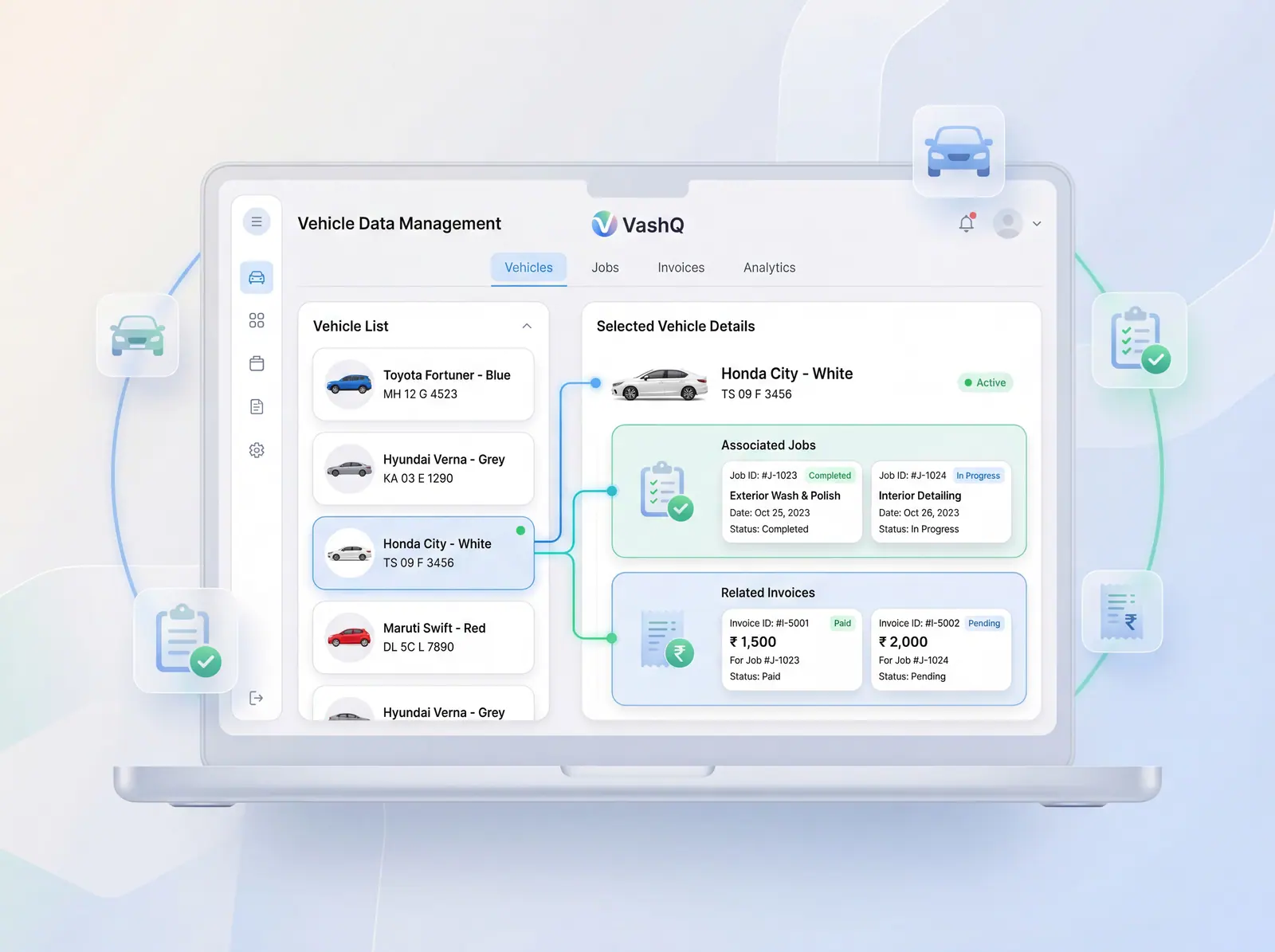Switch to the Analytics tab
Screen dimensions: 1275x952
click(x=768, y=268)
